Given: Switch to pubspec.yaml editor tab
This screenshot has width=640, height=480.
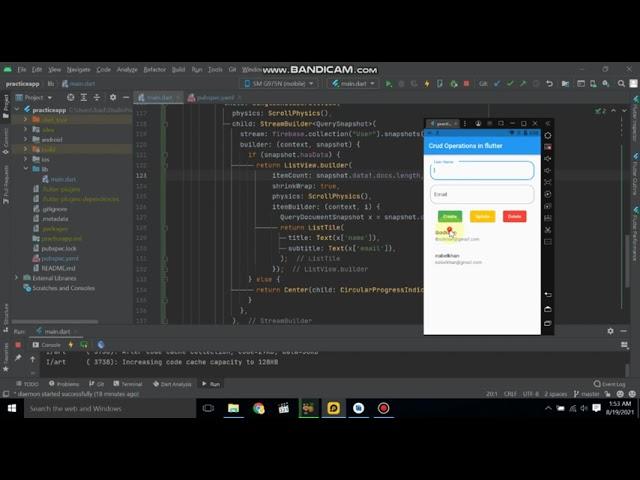Looking at the screenshot, I should 215,98.
